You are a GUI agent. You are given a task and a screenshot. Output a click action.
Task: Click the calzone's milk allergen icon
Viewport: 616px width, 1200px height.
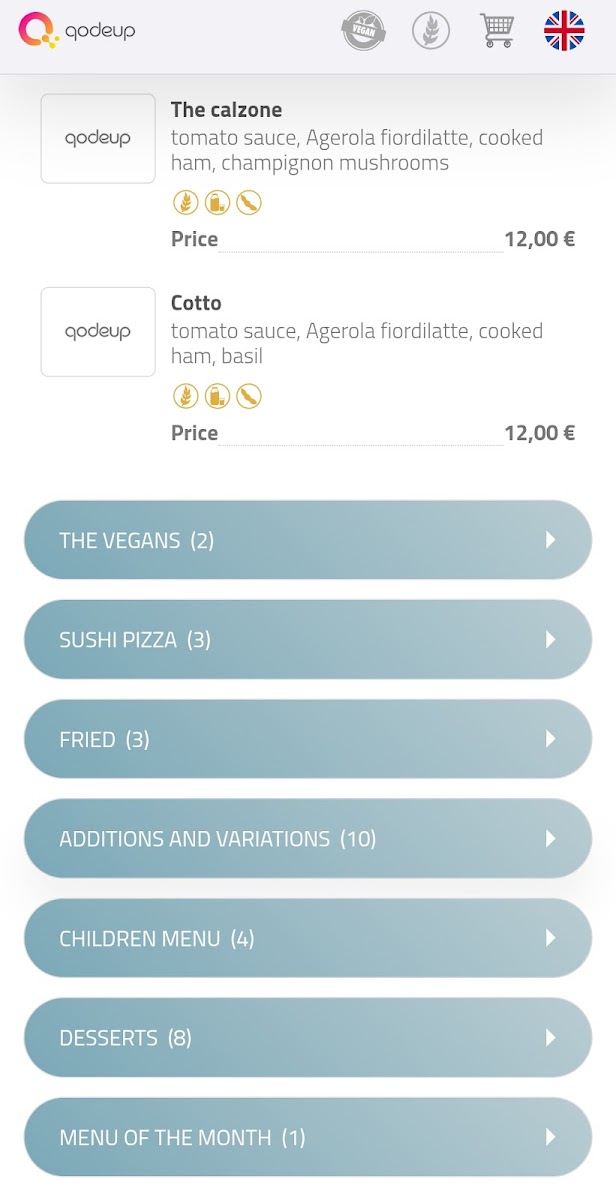coord(217,203)
